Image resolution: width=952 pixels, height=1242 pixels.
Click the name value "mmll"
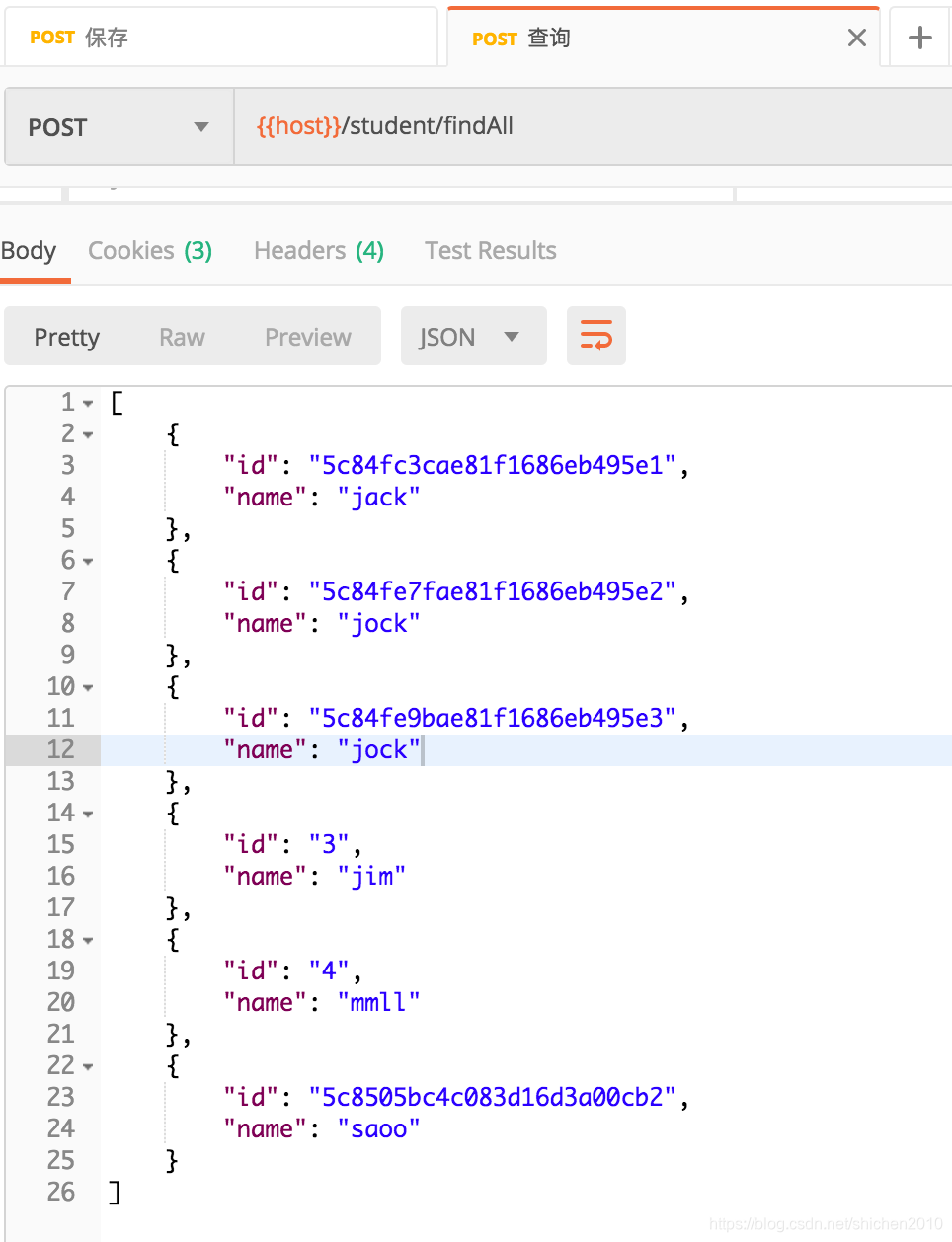[378, 1002]
